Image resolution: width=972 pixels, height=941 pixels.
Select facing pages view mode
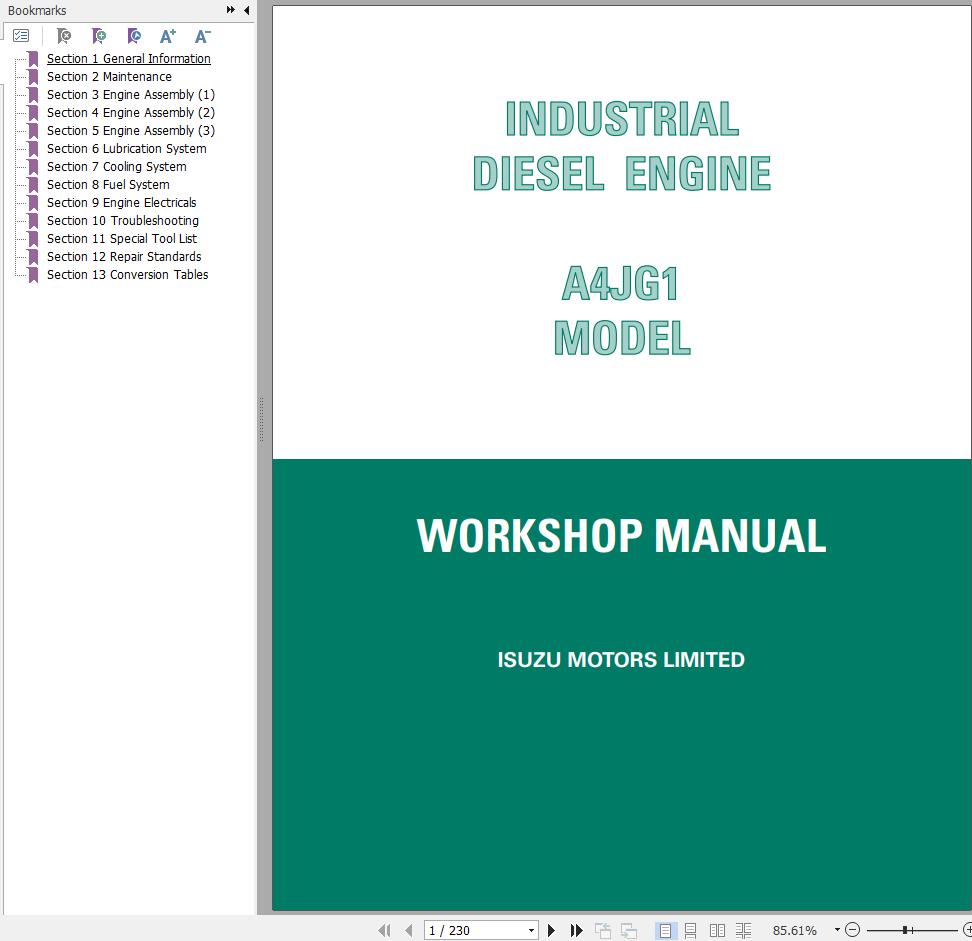point(717,930)
